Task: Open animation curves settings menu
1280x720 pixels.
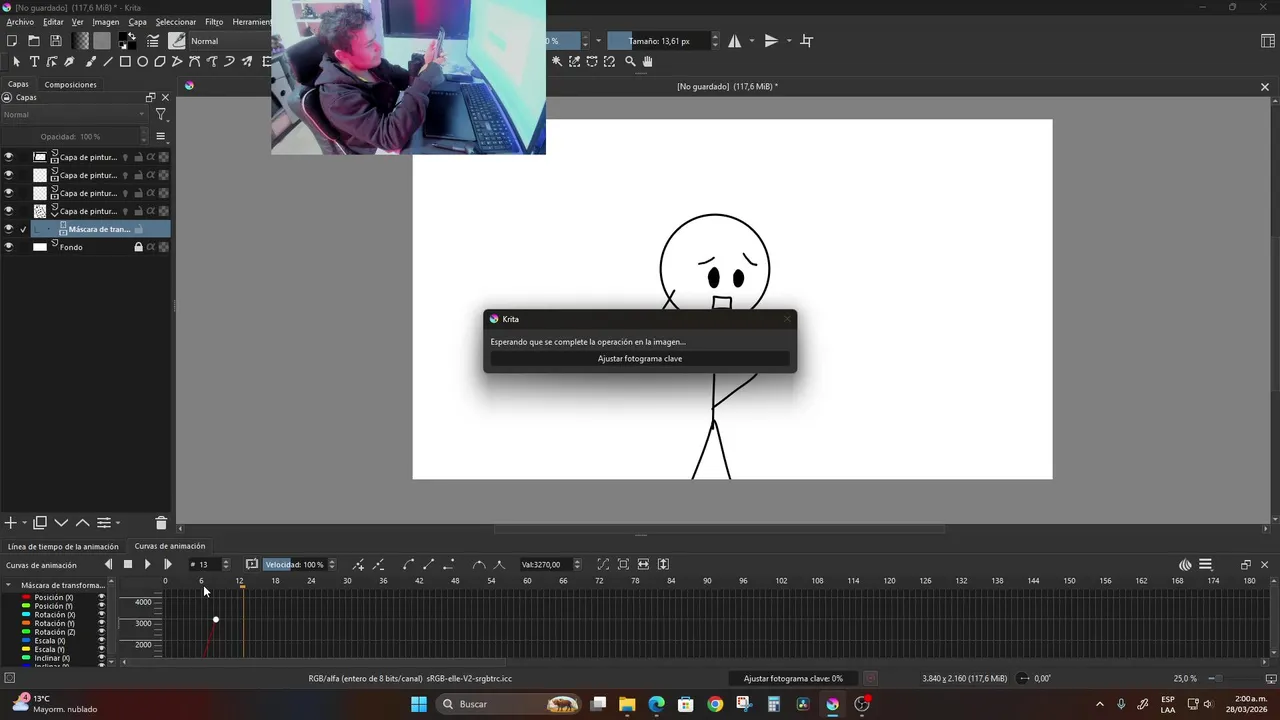Action: coord(1205,565)
